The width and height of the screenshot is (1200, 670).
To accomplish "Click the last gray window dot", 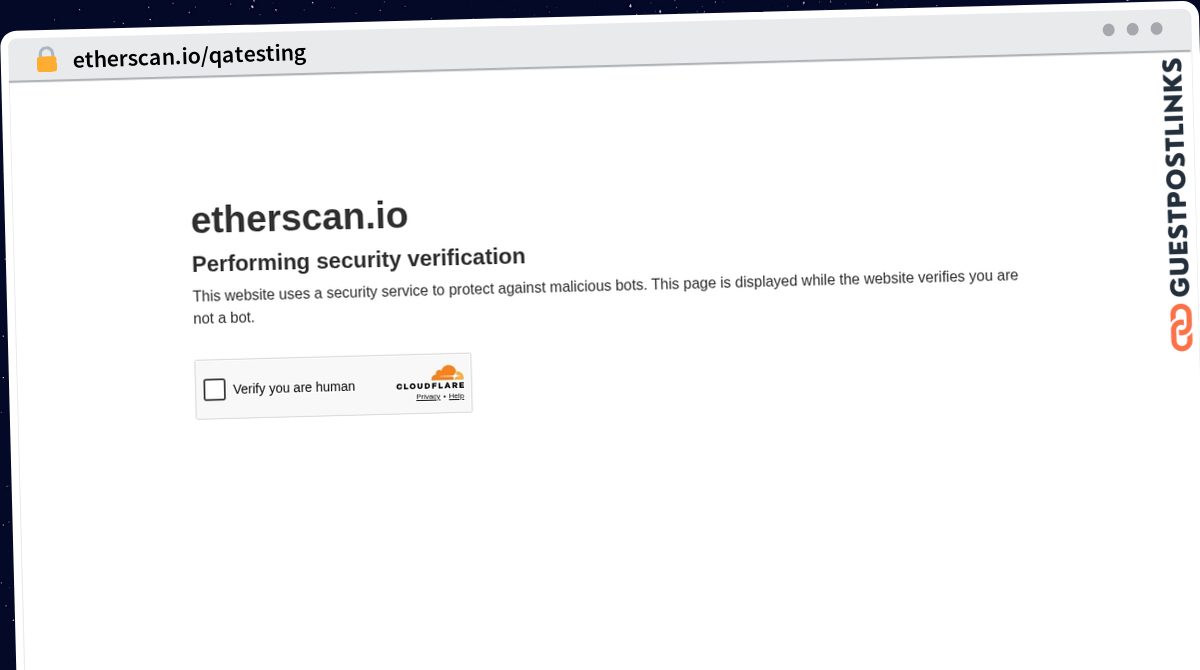I will [x=1157, y=29].
